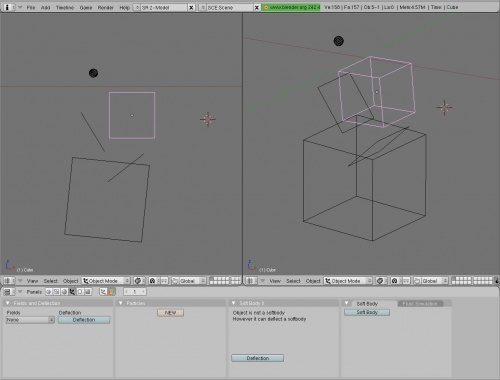Select Physics buttons sub-context icon

click(x=111, y=292)
